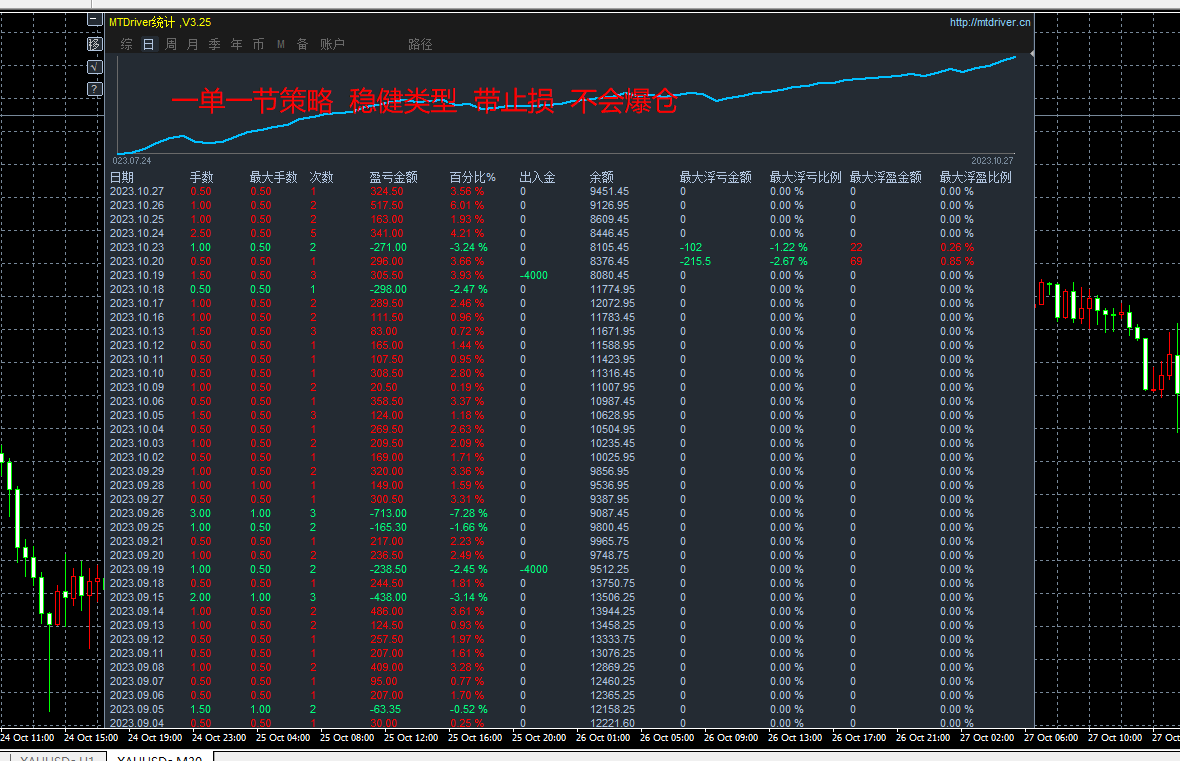
Task: Click the 6.01 % percentage cell
Action: [467, 205]
